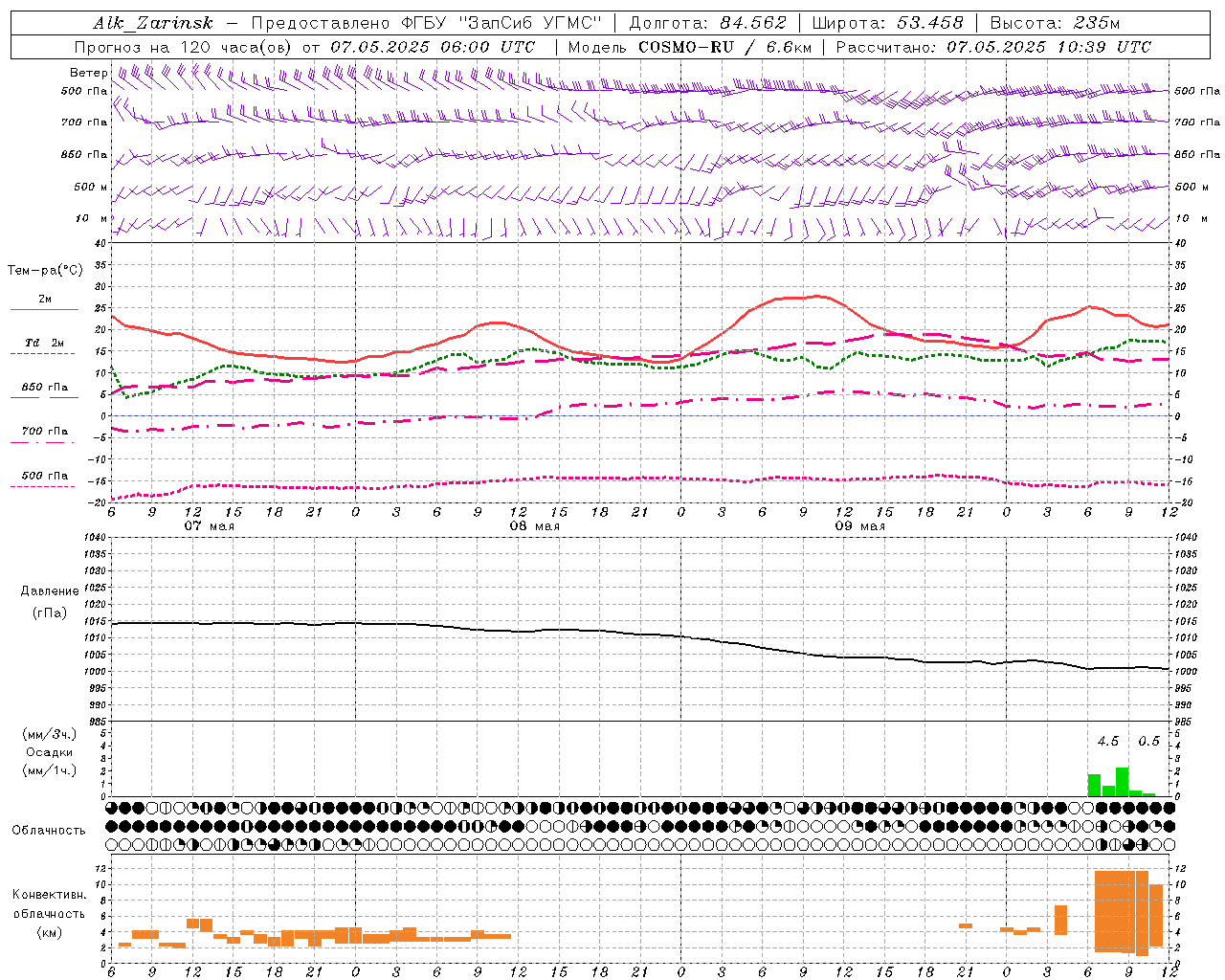Click the 'Тем-ра(°C)' temperature axis title
This screenshot has height=980, width=1225.
(x=45, y=271)
